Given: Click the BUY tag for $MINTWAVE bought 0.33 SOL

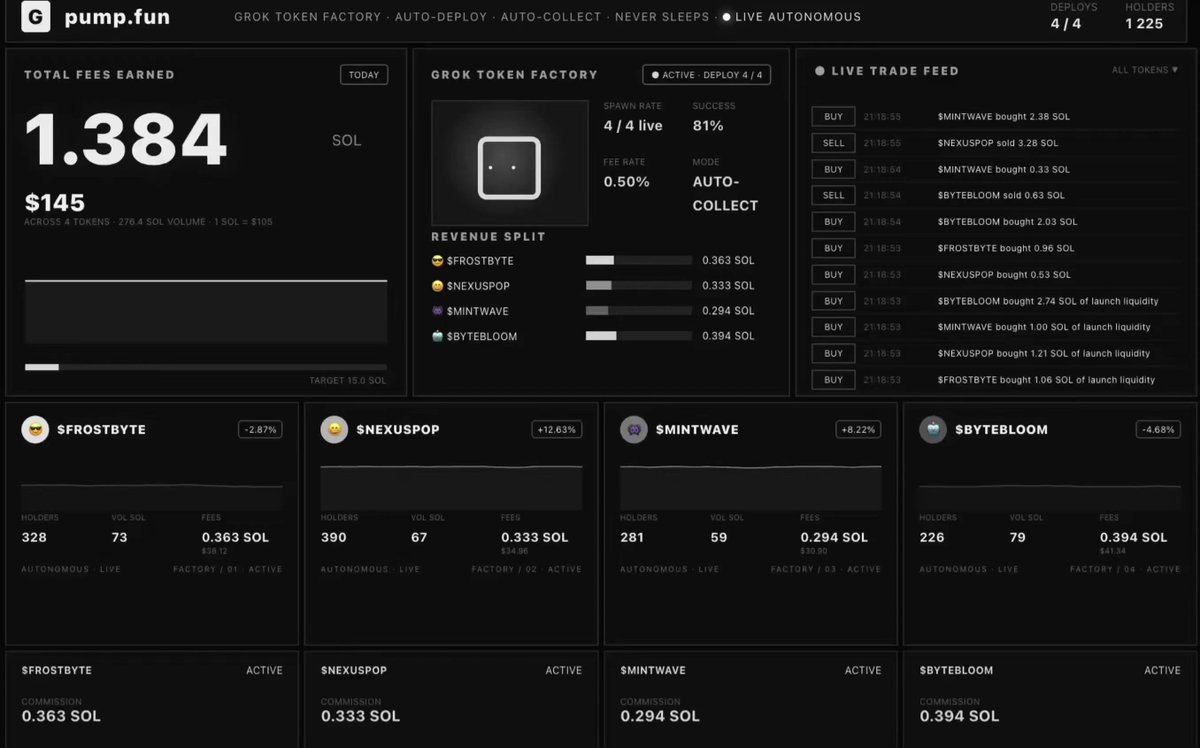Looking at the screenshot, I should 833,170.
